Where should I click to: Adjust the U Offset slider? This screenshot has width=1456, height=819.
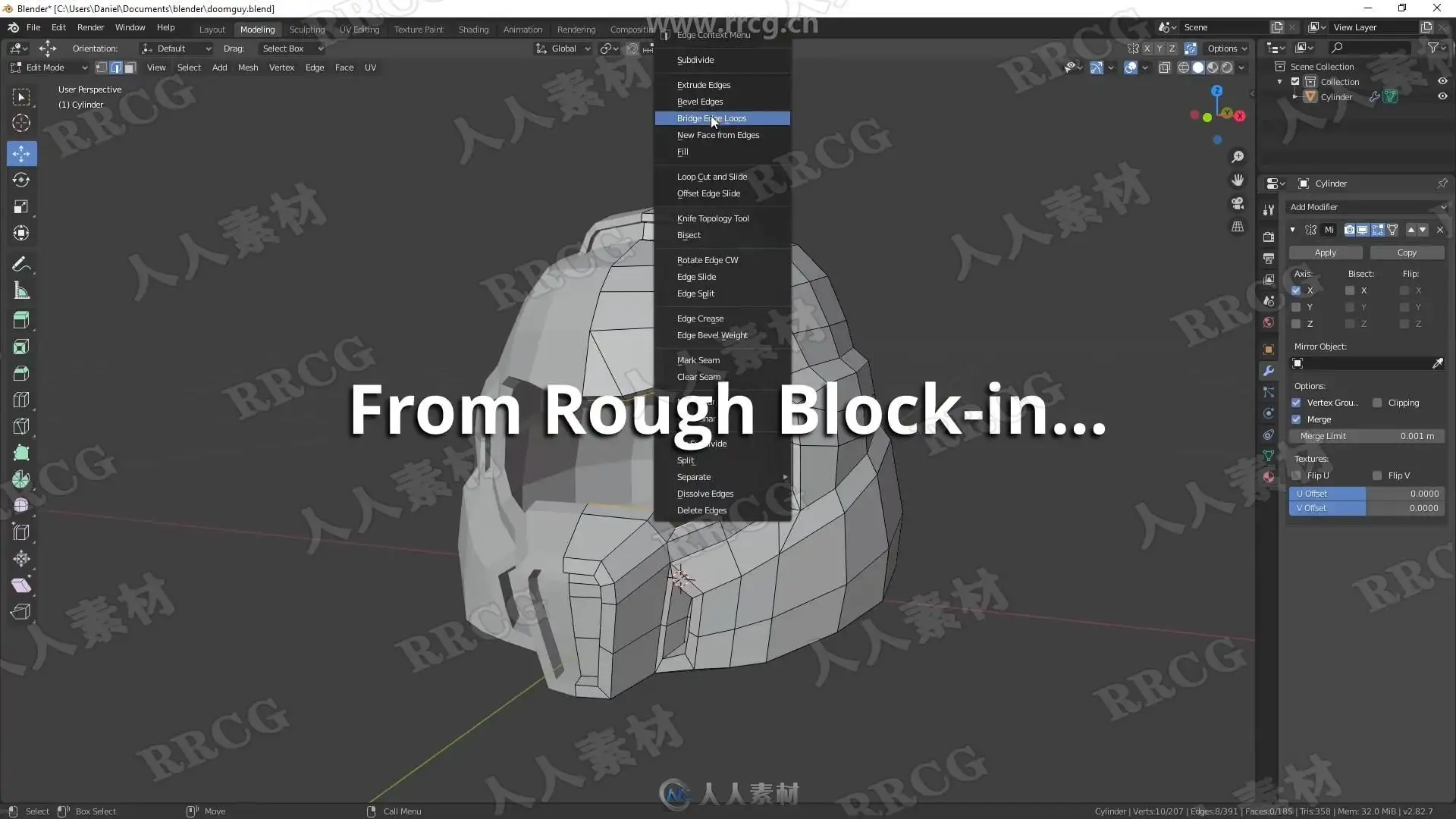click(x=1367, y=494)
